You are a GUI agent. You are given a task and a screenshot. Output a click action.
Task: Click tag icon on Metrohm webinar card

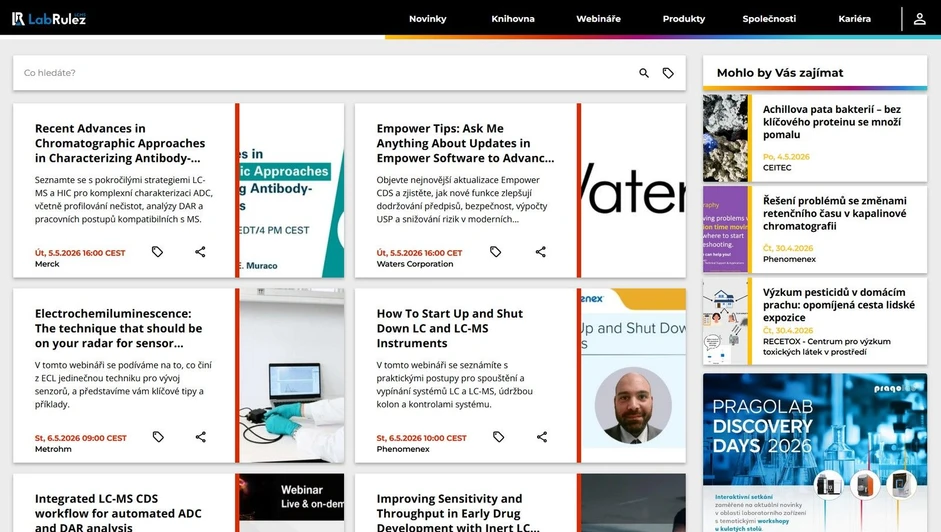pyautogui.click(x=158, y=437)
